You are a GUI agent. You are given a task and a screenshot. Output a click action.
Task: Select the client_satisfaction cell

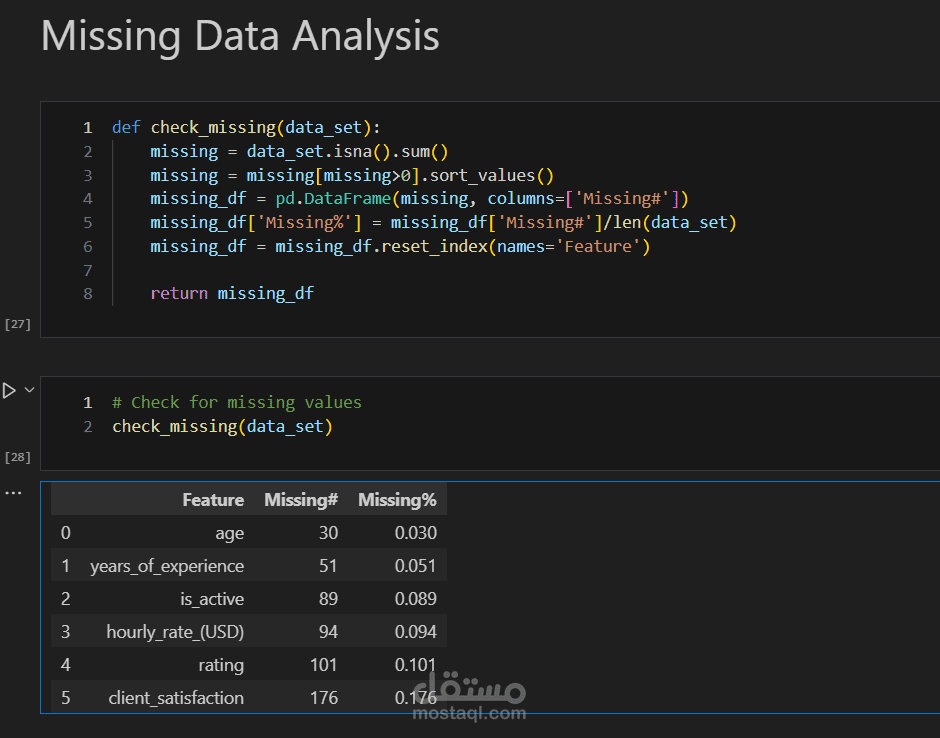coord(176,698)
